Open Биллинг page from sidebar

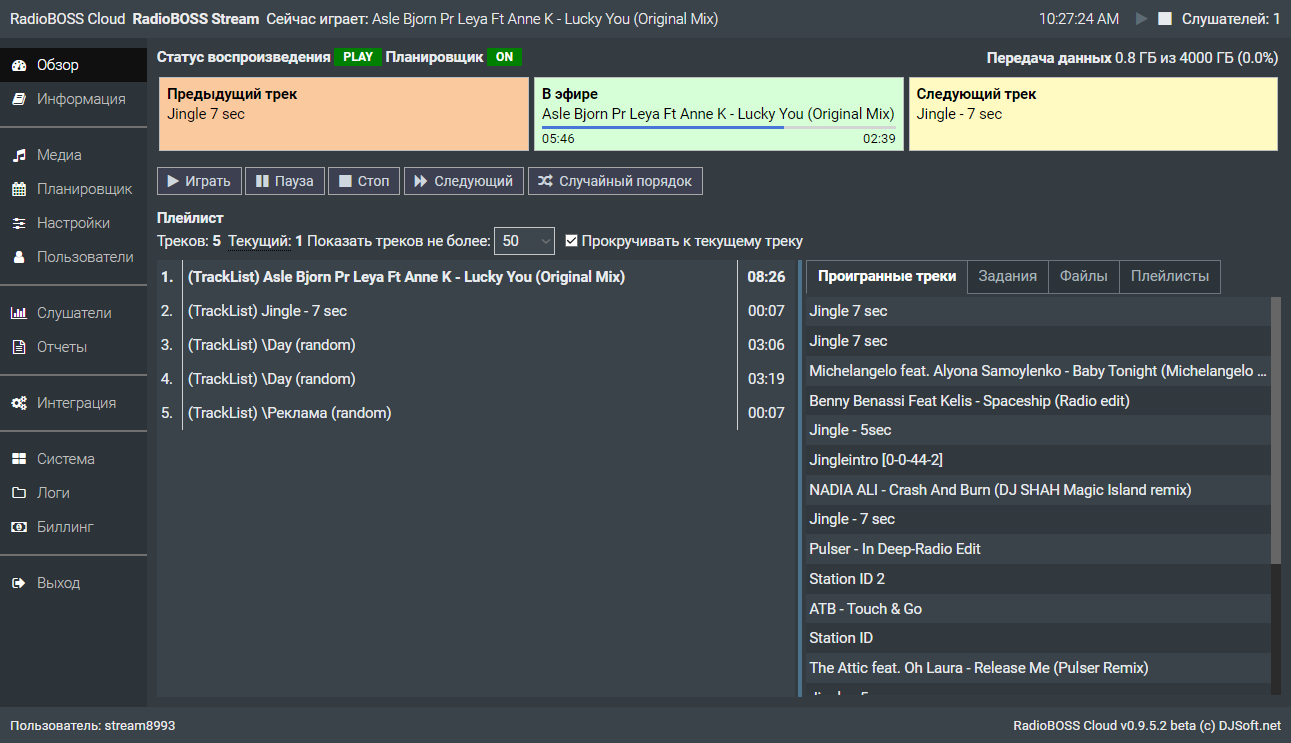(x=65, y=527)
